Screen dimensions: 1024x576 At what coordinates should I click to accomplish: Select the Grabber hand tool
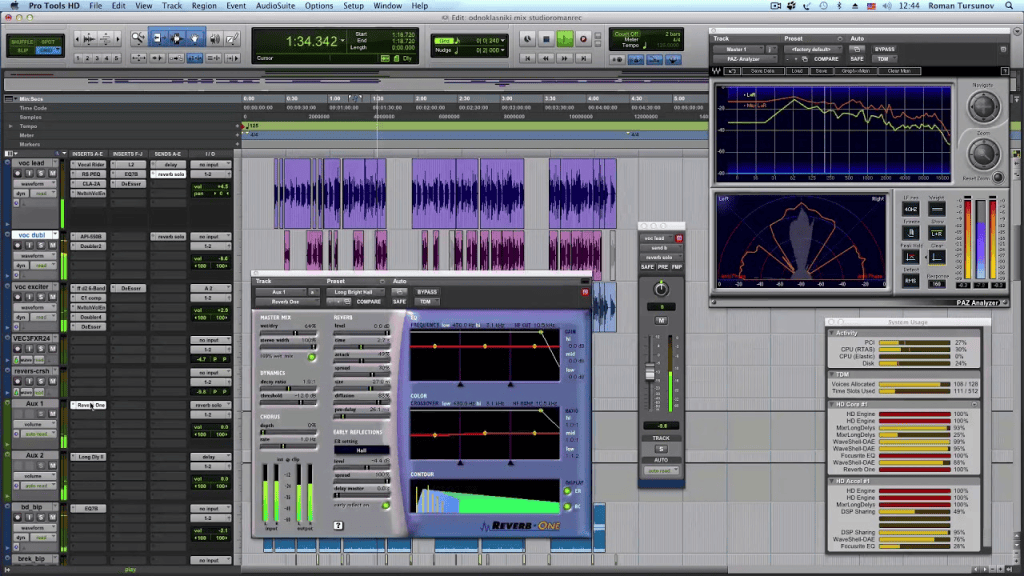click(x=195, y=39)
